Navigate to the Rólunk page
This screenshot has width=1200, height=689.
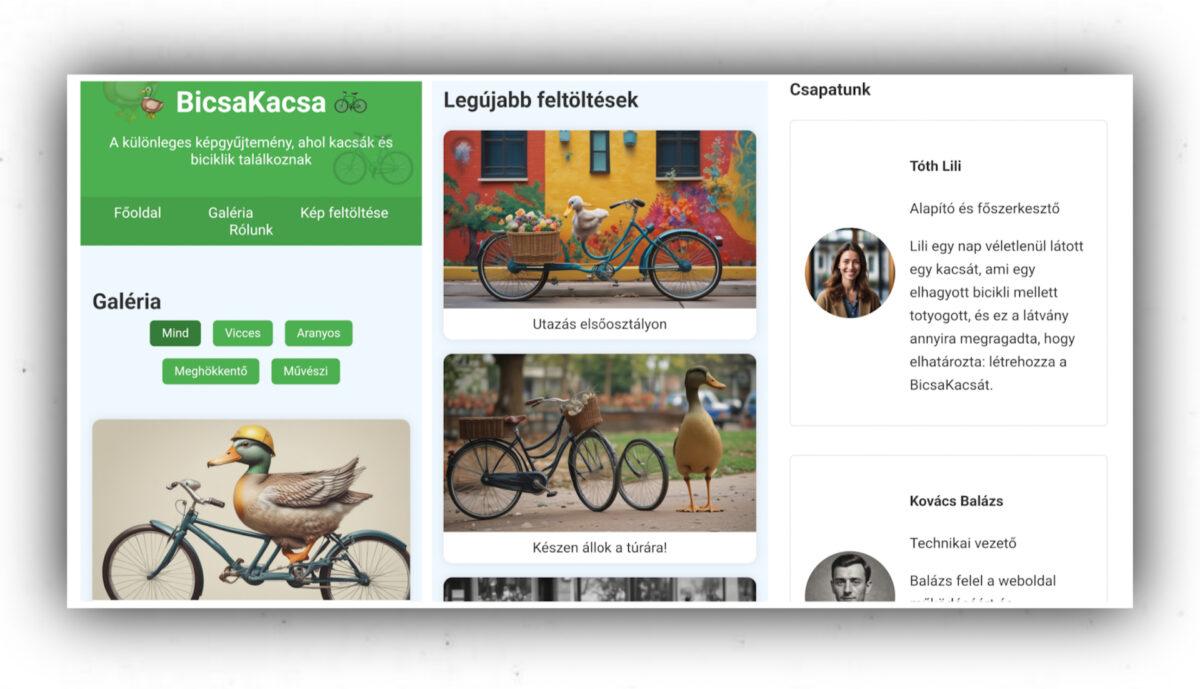pyautogui.click(x=251, y=230)
